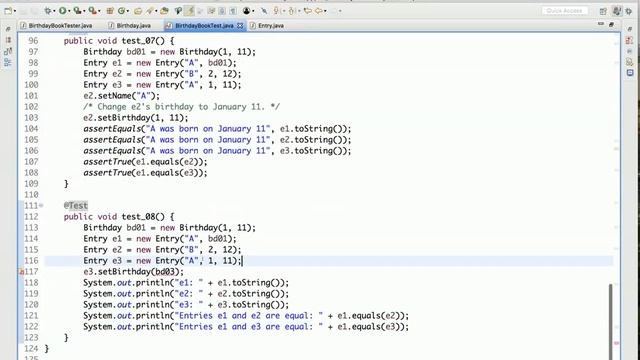Expand the Run history dropdown arrow
Image resolution: width=640 pixels, height=360 pixels.
(69, 11)
